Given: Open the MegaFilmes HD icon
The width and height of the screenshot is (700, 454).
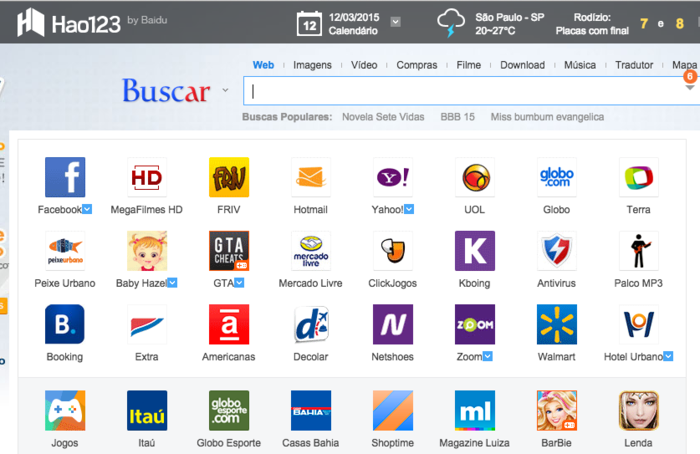Looking at the screenshot, I should click(147, 177).
